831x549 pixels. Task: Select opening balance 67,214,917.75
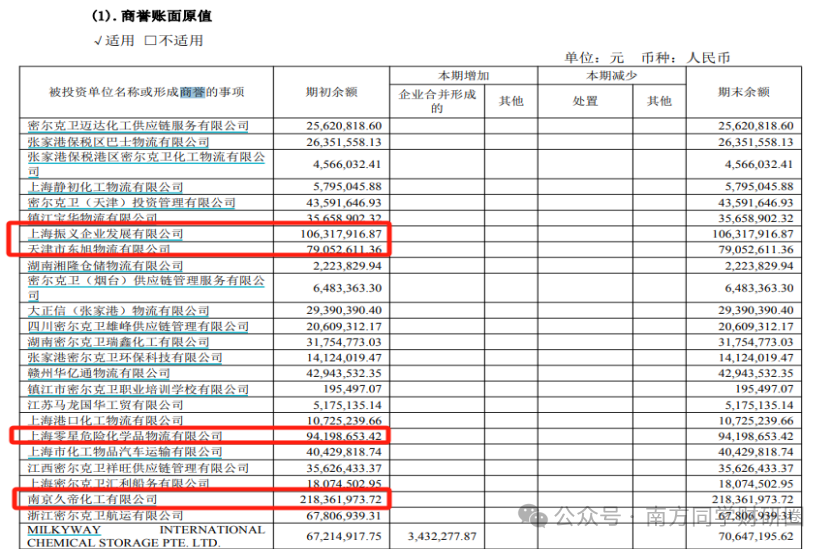point(344,536)
